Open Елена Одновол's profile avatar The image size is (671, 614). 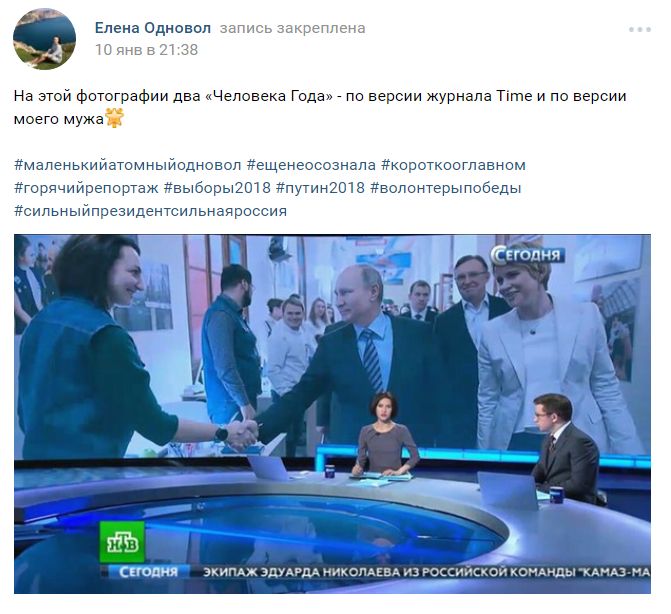[44, 39]
